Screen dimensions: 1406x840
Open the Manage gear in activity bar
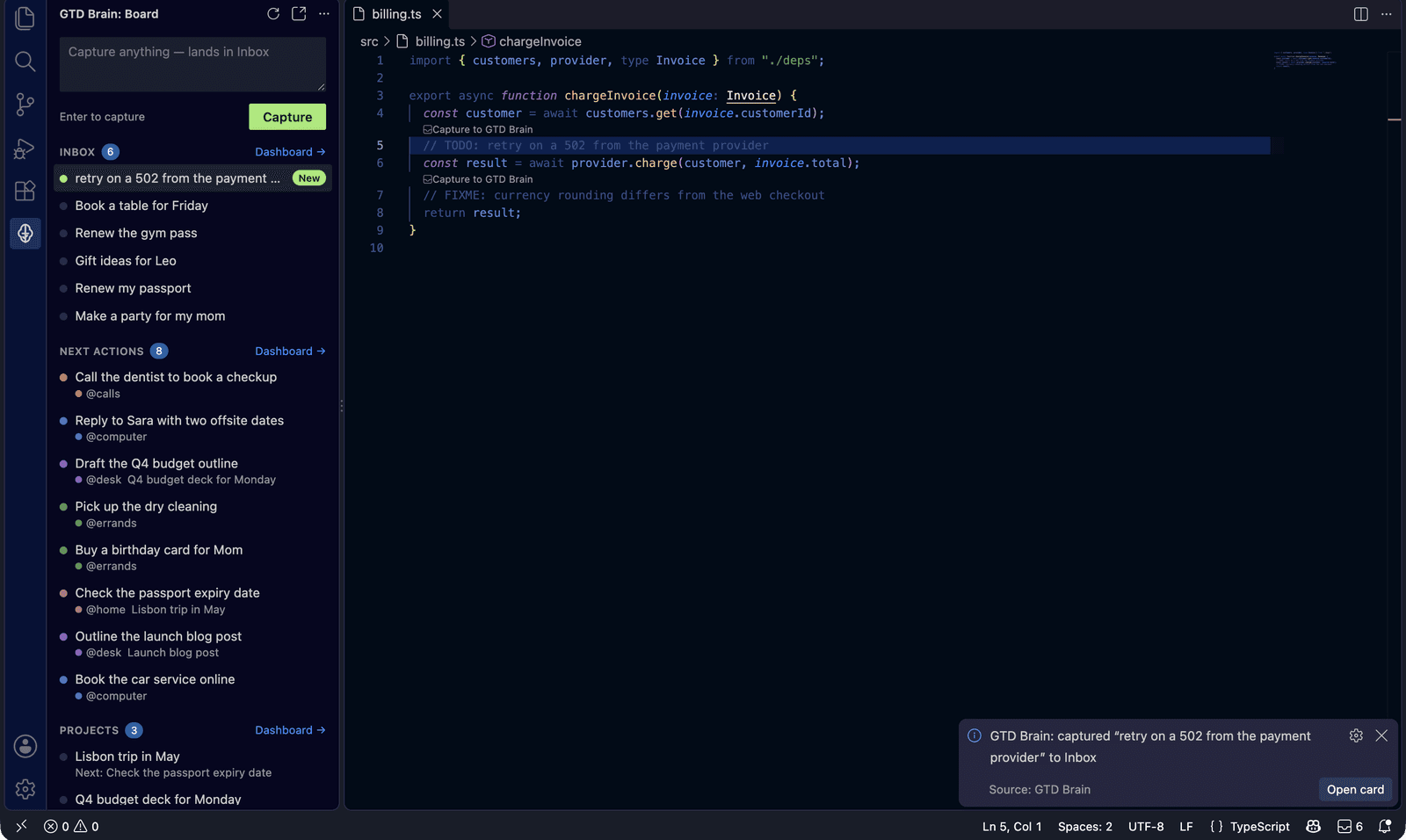(25, 789)
